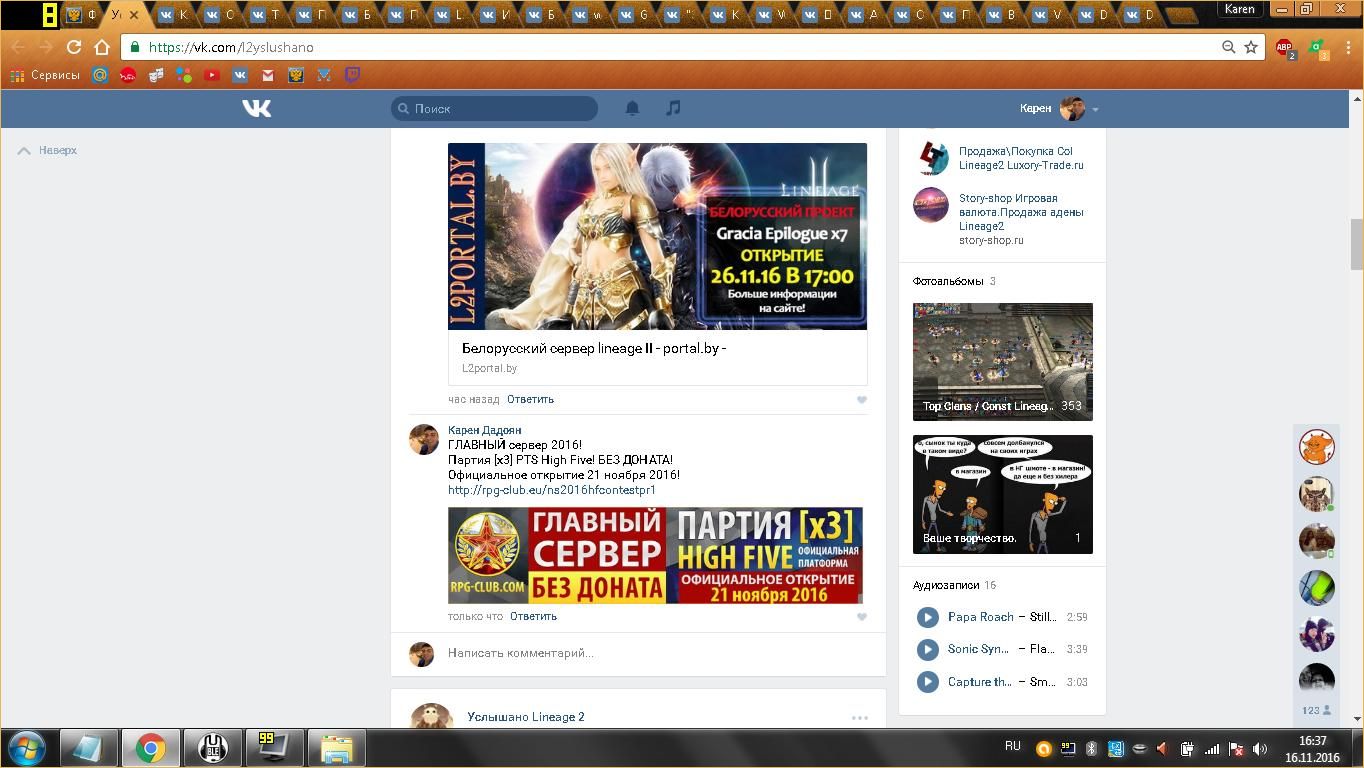Open the theater masks bookmark
The image size is (1364, 768).
point(156,75)
